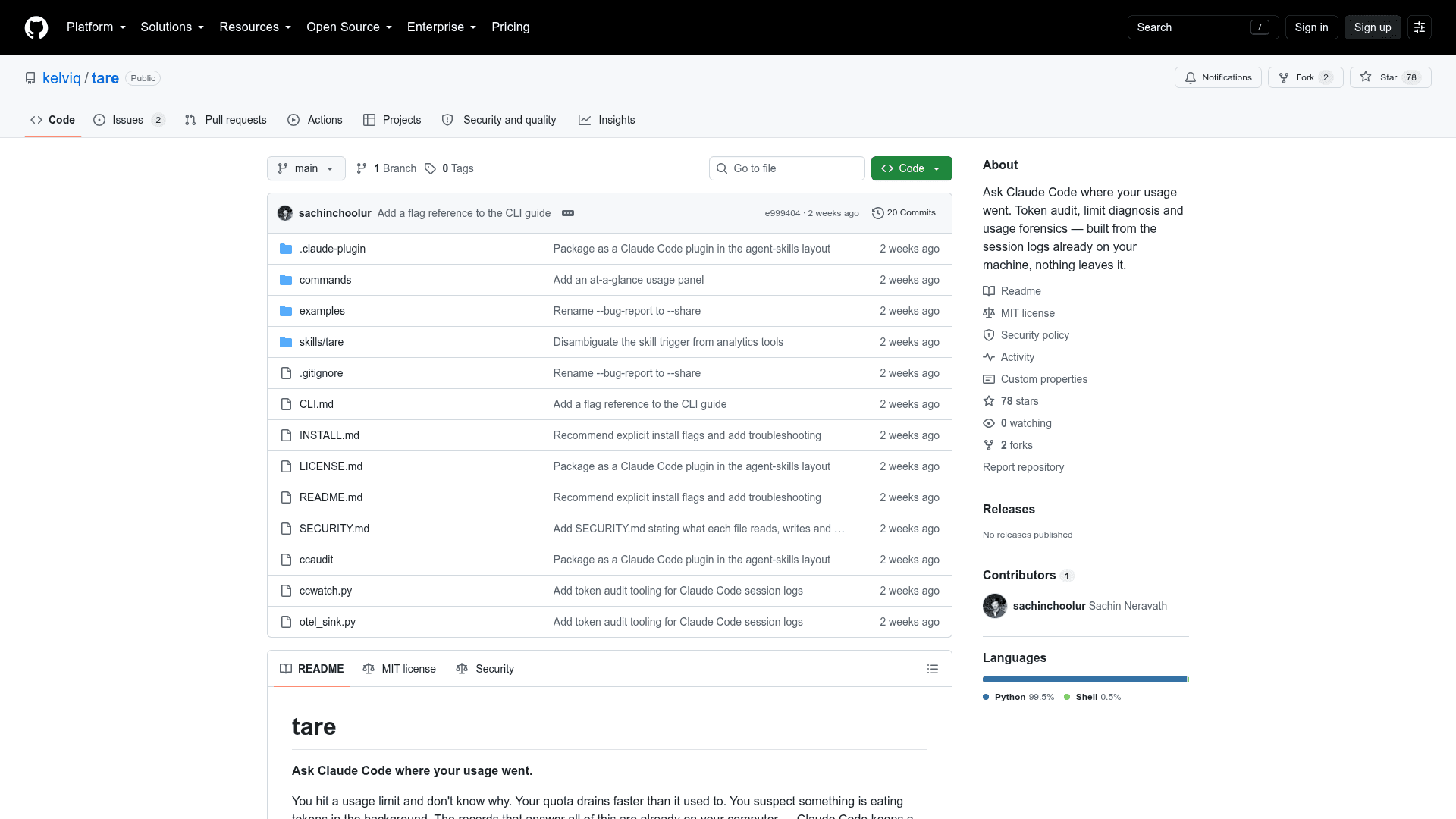This screenshot has height=819, width=1456.
Task: Click the scale icon beside MIT license in About
Action: pos(989,313)
